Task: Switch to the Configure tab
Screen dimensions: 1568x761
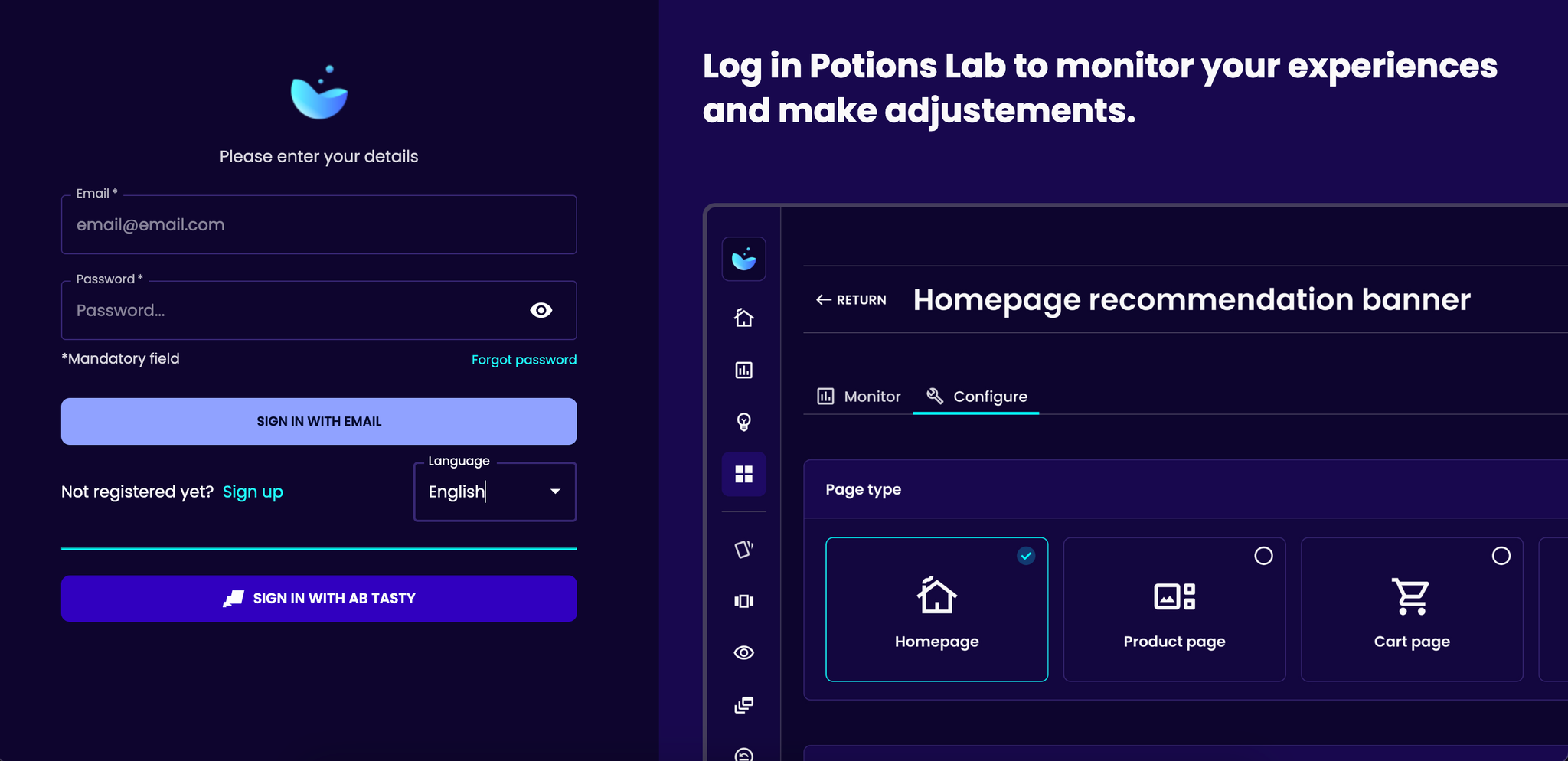Action: 976,397
